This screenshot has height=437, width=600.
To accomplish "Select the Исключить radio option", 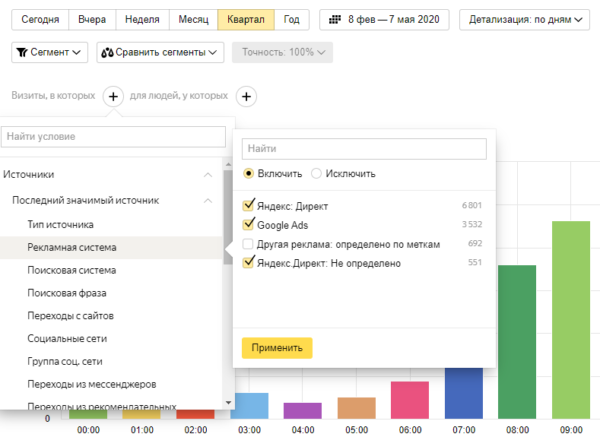I will (x=316, y=174).
